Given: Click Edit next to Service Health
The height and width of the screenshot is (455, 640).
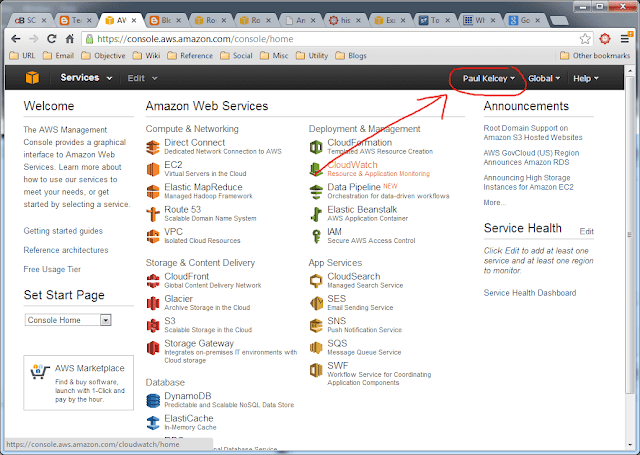Looking at the screenshot, I should (x=587, y=231).
